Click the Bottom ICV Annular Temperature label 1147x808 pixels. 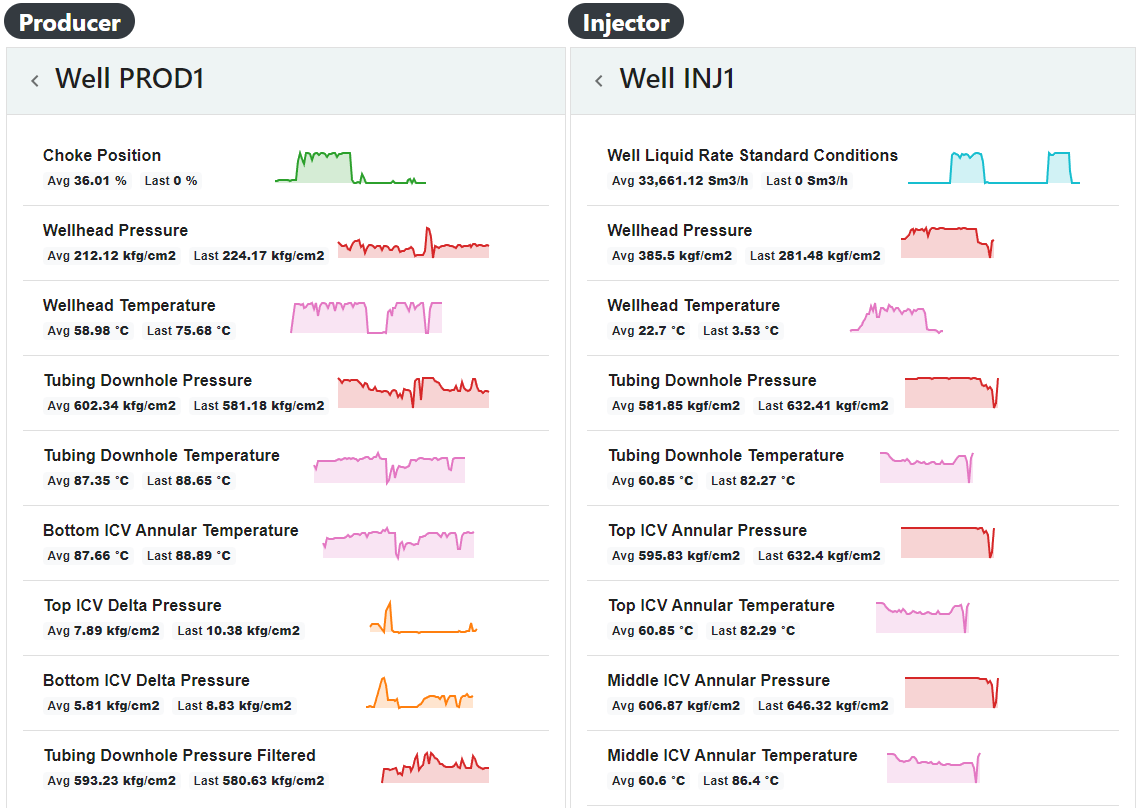tap(171, 530)
